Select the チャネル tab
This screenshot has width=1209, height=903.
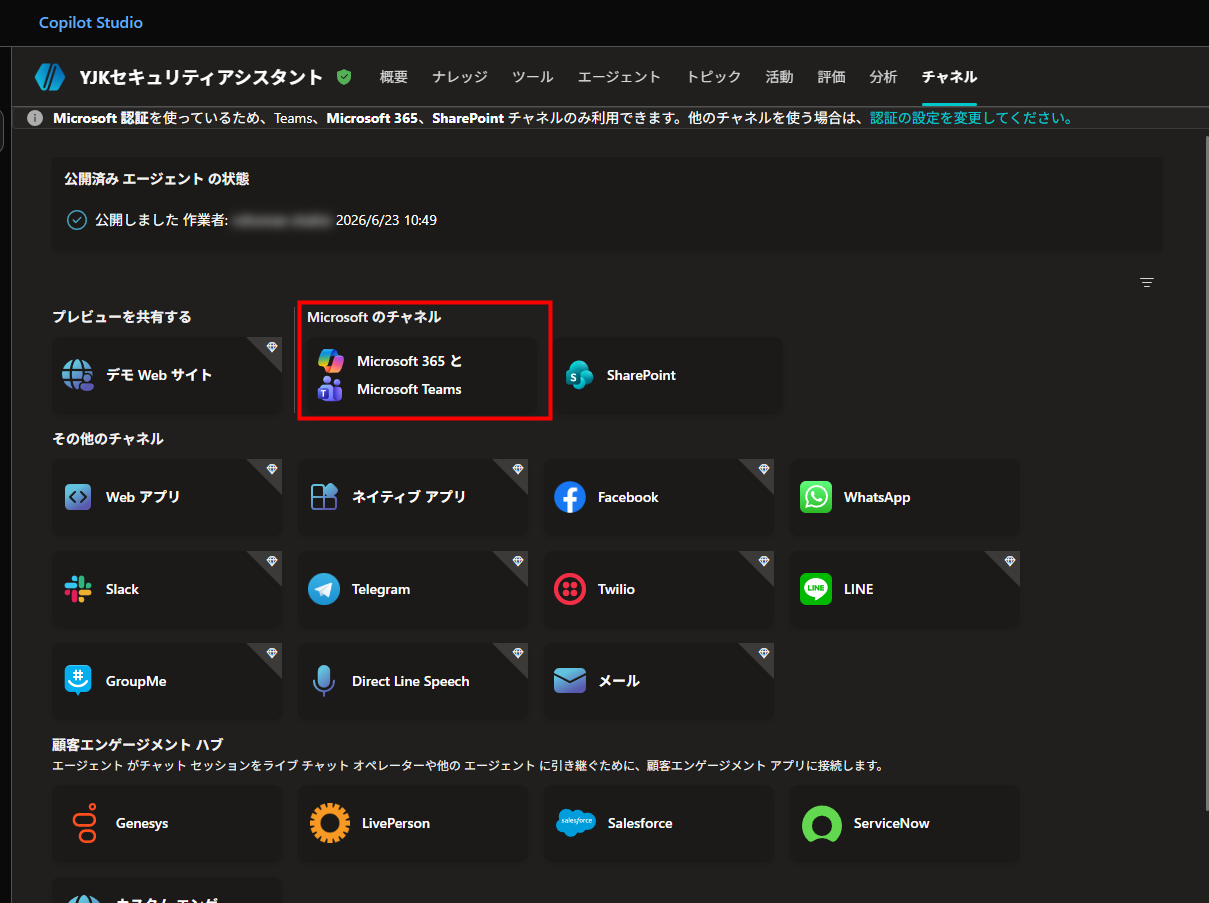tap(949, 77)
